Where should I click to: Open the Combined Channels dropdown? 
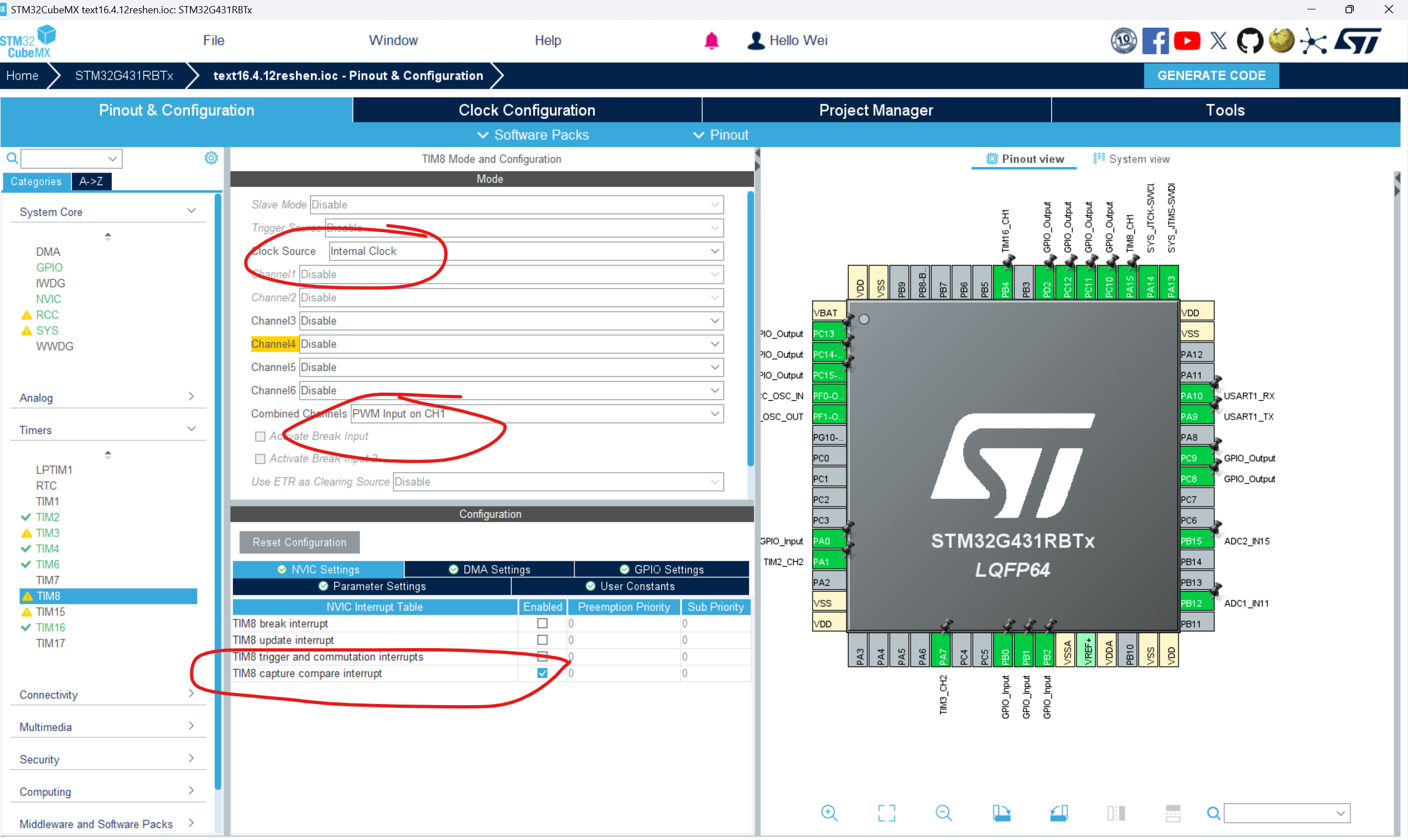(536, 414)
